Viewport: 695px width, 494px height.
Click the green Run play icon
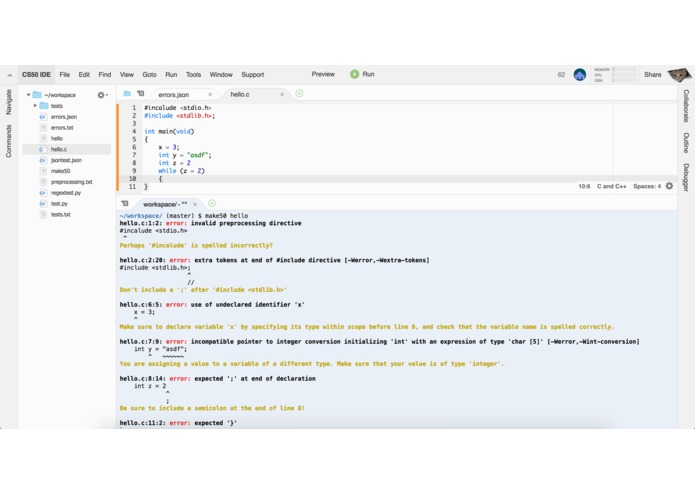pos(354,74)
